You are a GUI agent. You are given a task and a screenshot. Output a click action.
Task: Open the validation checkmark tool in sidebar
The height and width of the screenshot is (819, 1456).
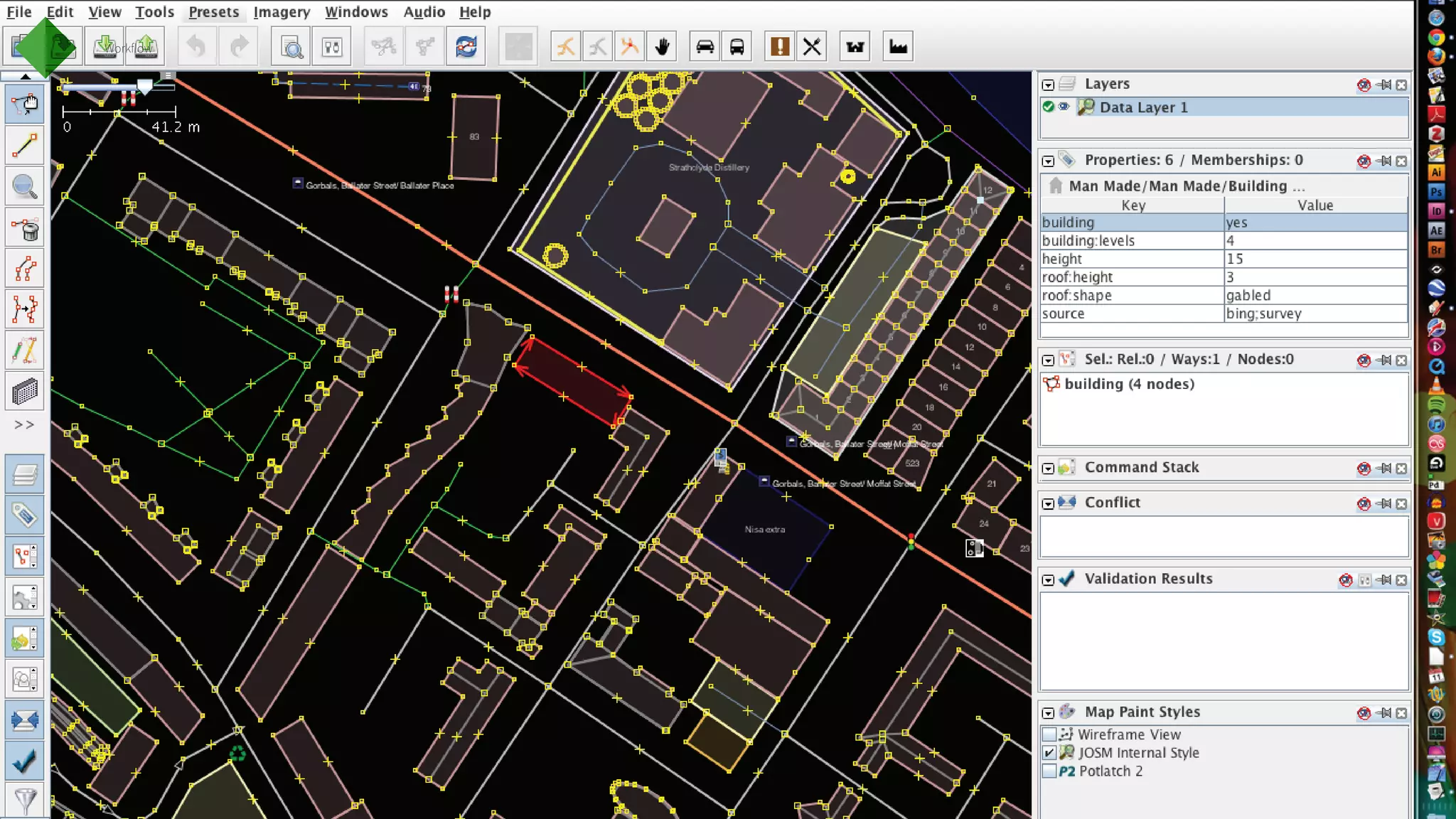25,761
